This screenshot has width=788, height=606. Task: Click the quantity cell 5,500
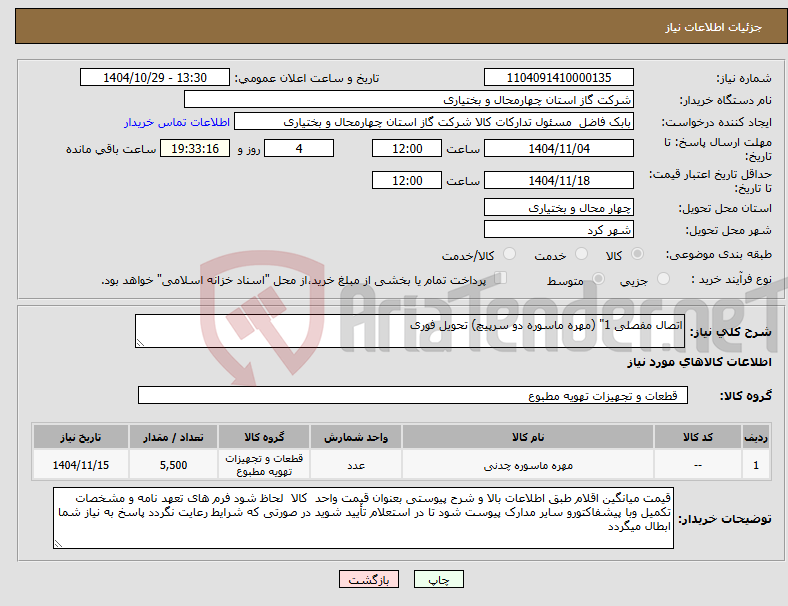[173, 465]
